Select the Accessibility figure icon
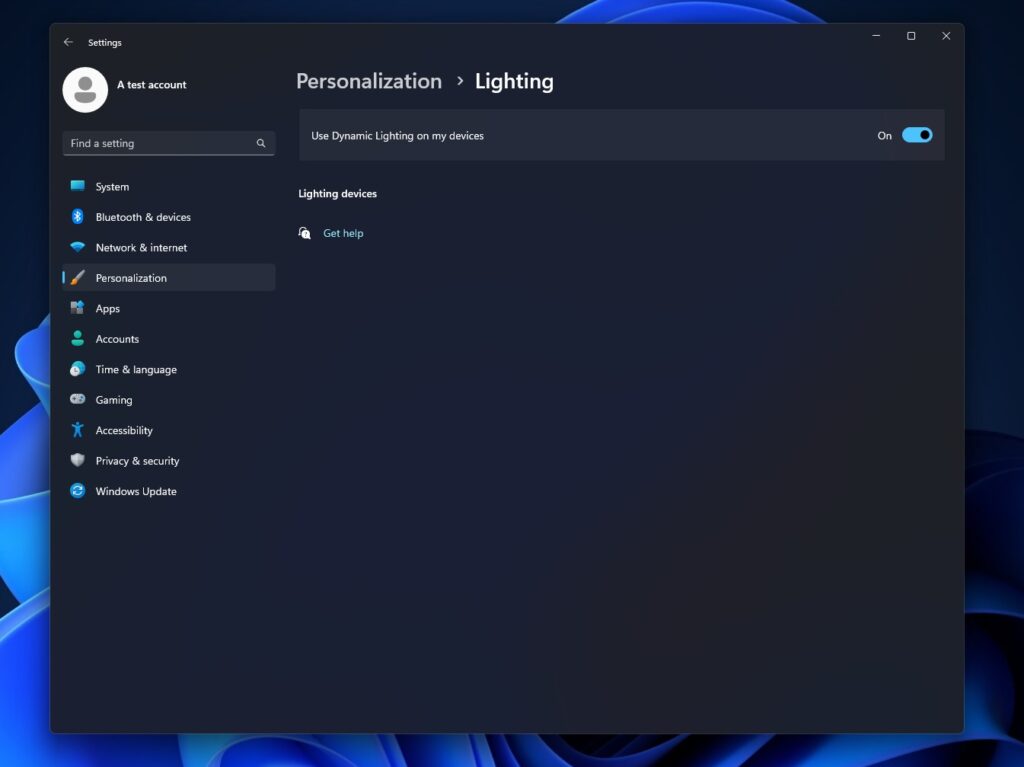This screenshot has height=767, width=1024. click(x=78, y=430)
